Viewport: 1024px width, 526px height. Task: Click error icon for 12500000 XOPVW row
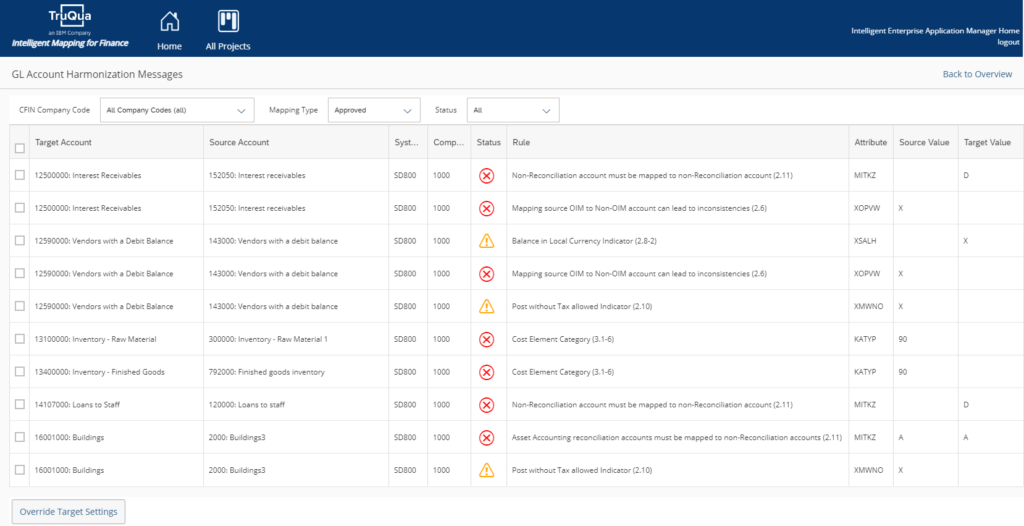(x=487, y=208)
